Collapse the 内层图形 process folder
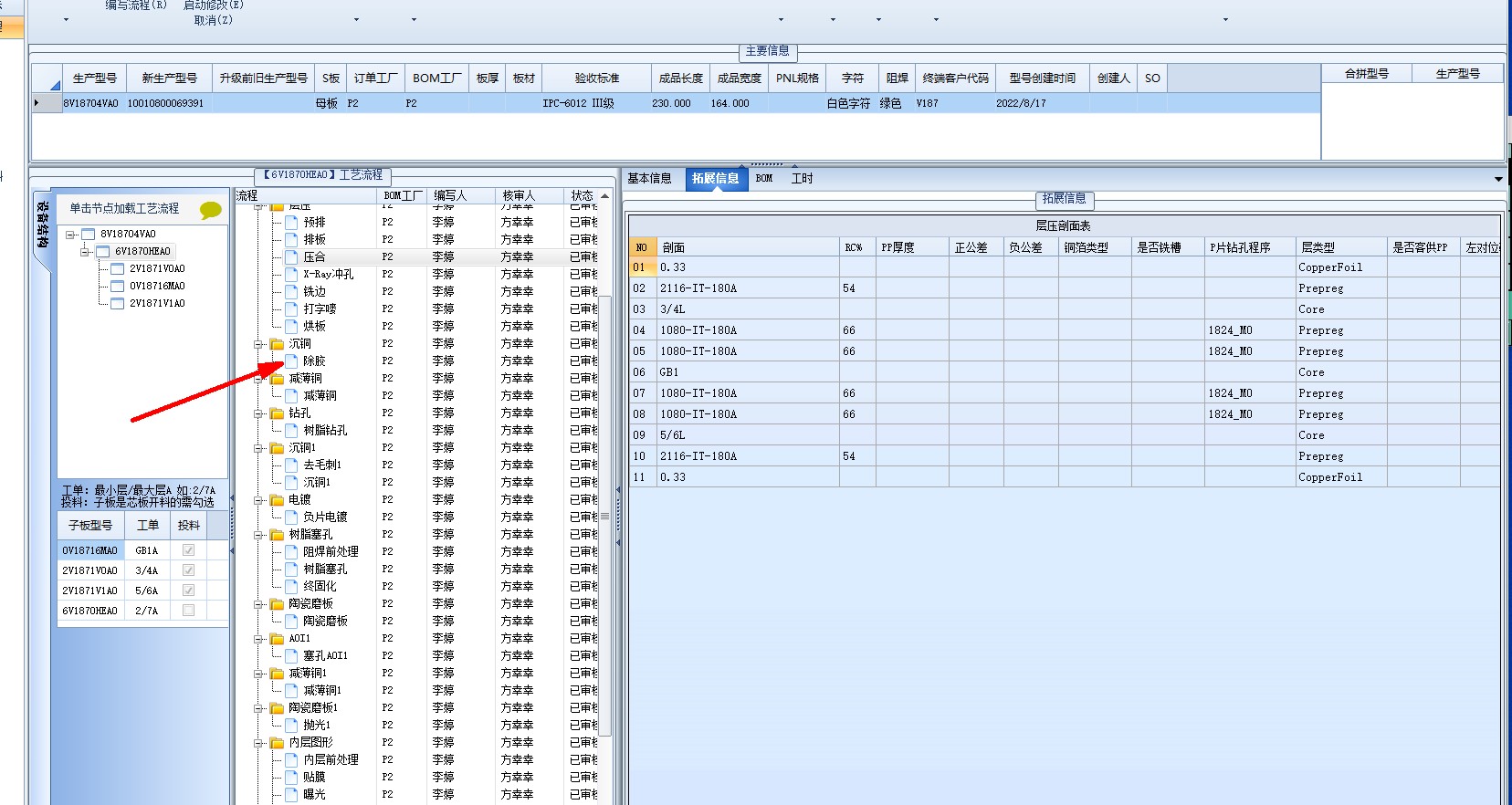Screen dimensions: 1512x805 coord(259,743)
